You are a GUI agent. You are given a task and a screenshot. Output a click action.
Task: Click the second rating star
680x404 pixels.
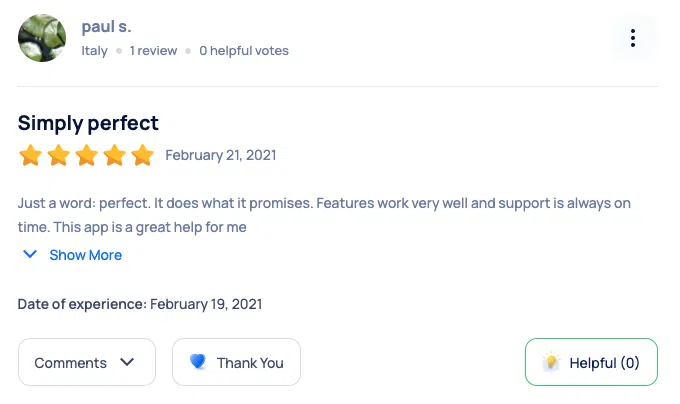(x=59, y=155)
